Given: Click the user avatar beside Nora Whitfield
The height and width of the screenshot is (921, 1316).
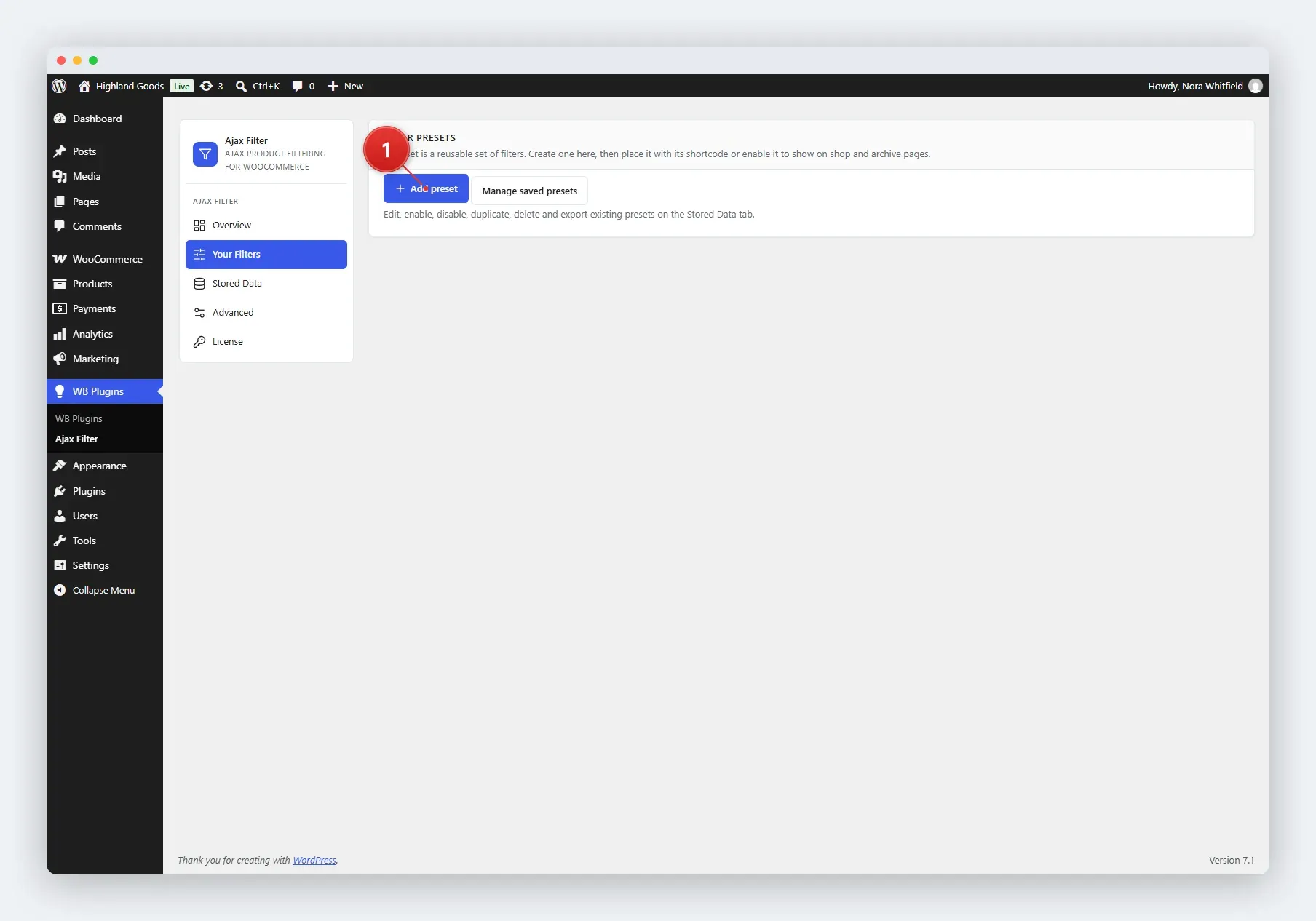Looking at the screenshot, I should pyautogui.click(x=1256, y=86).
